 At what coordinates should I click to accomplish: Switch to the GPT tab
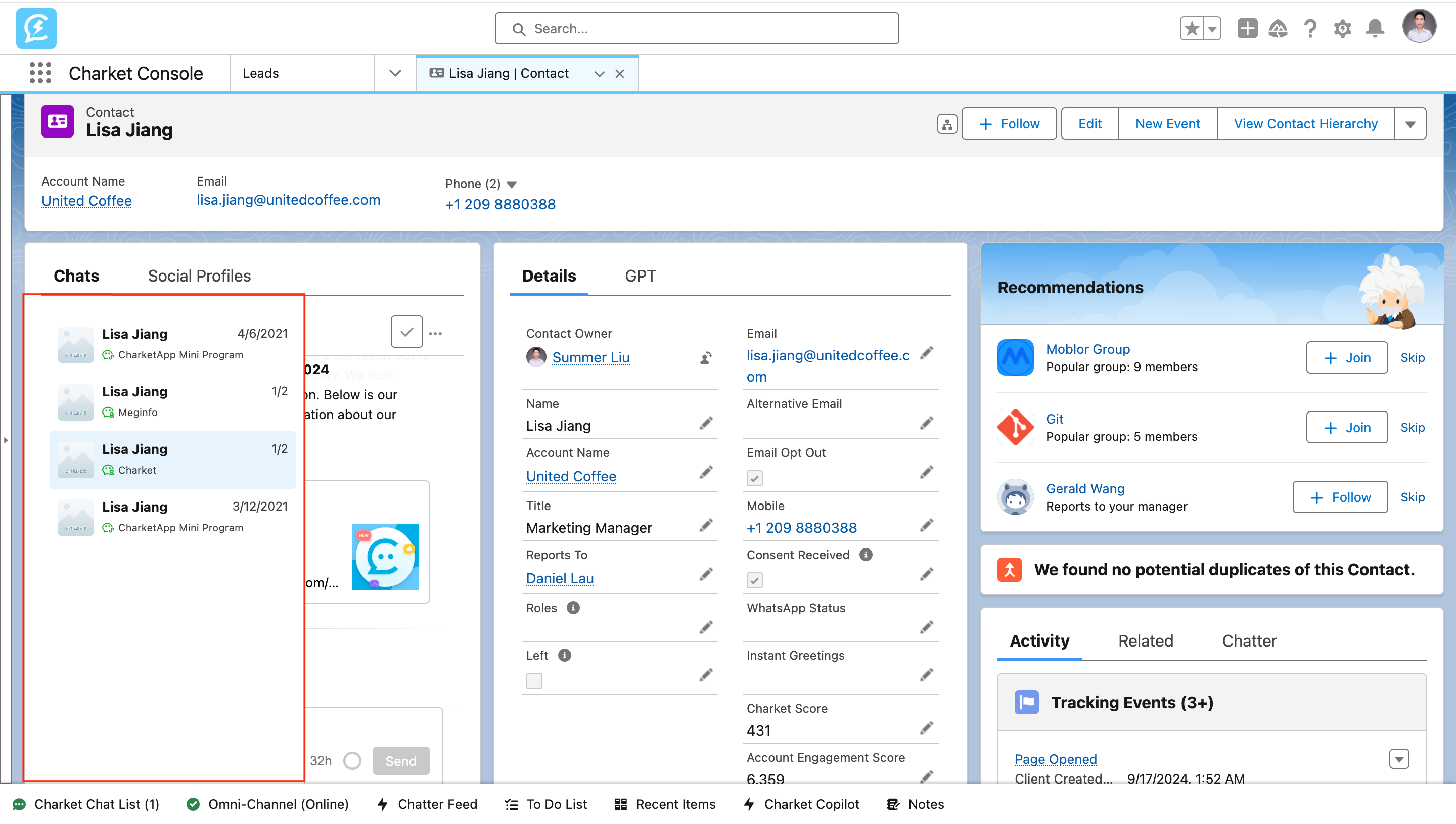pyautogui.click(x=641, y=276)
